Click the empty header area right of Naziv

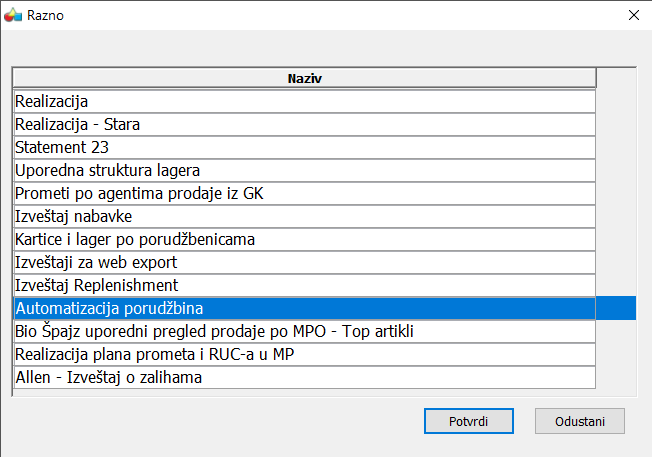coord(615,78)
